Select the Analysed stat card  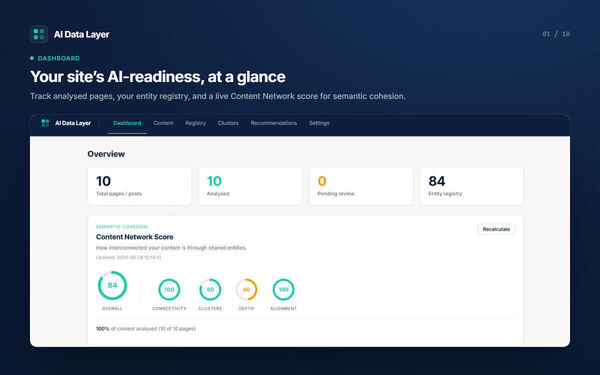click(250, 186)
